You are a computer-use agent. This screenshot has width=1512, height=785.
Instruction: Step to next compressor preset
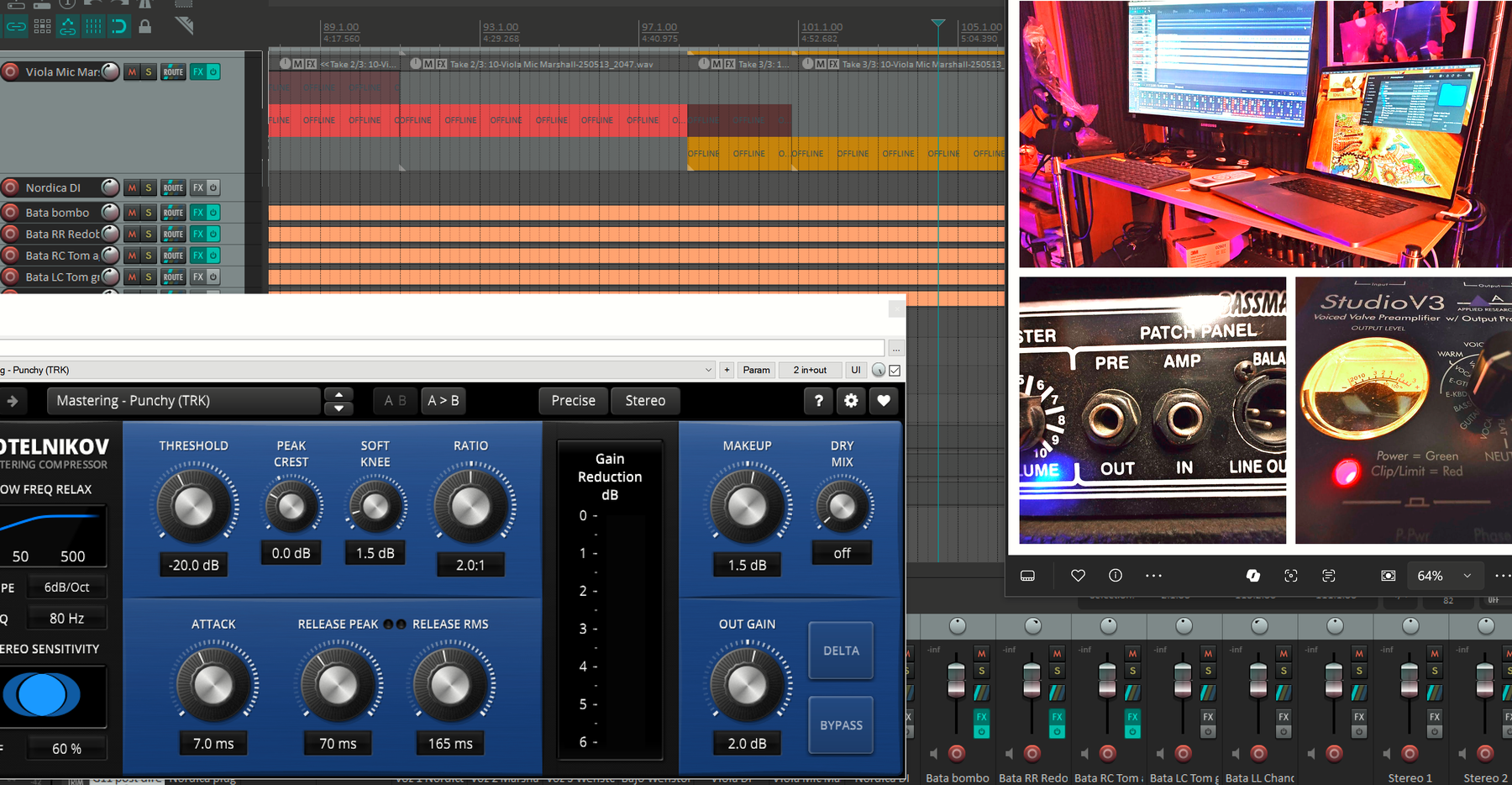coord(339,408)
